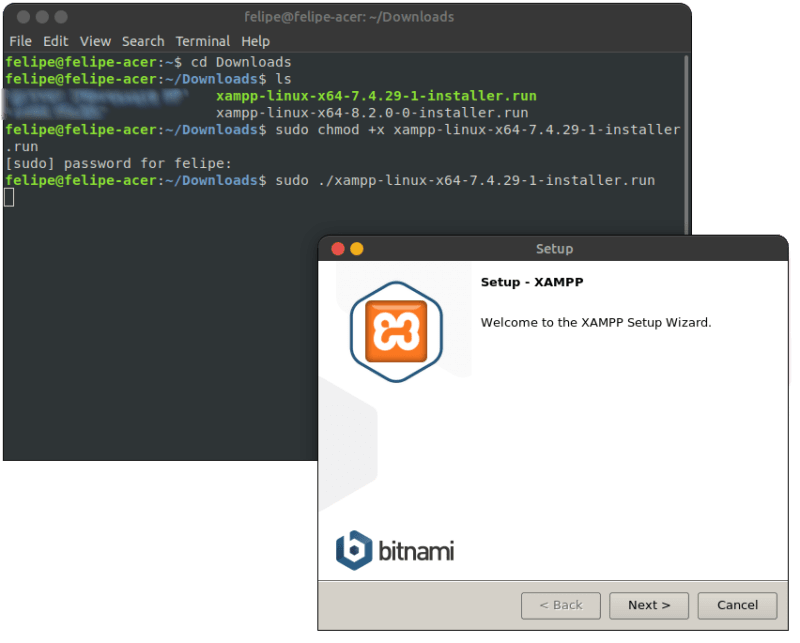
Task: Click the Next > button in the Setup wizard
Action: click(x=649, y=605)
